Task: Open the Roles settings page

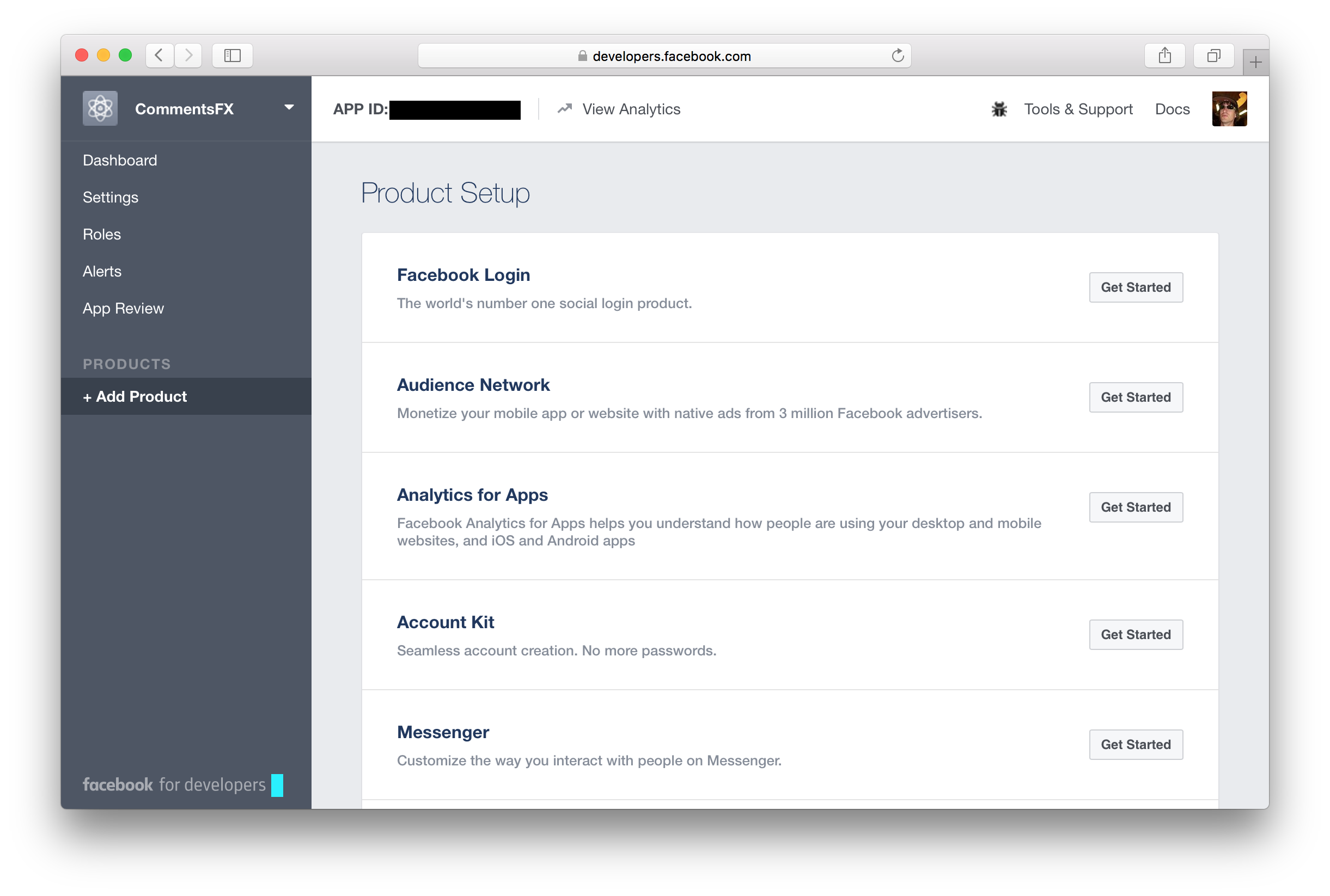Action: [101, 234]
